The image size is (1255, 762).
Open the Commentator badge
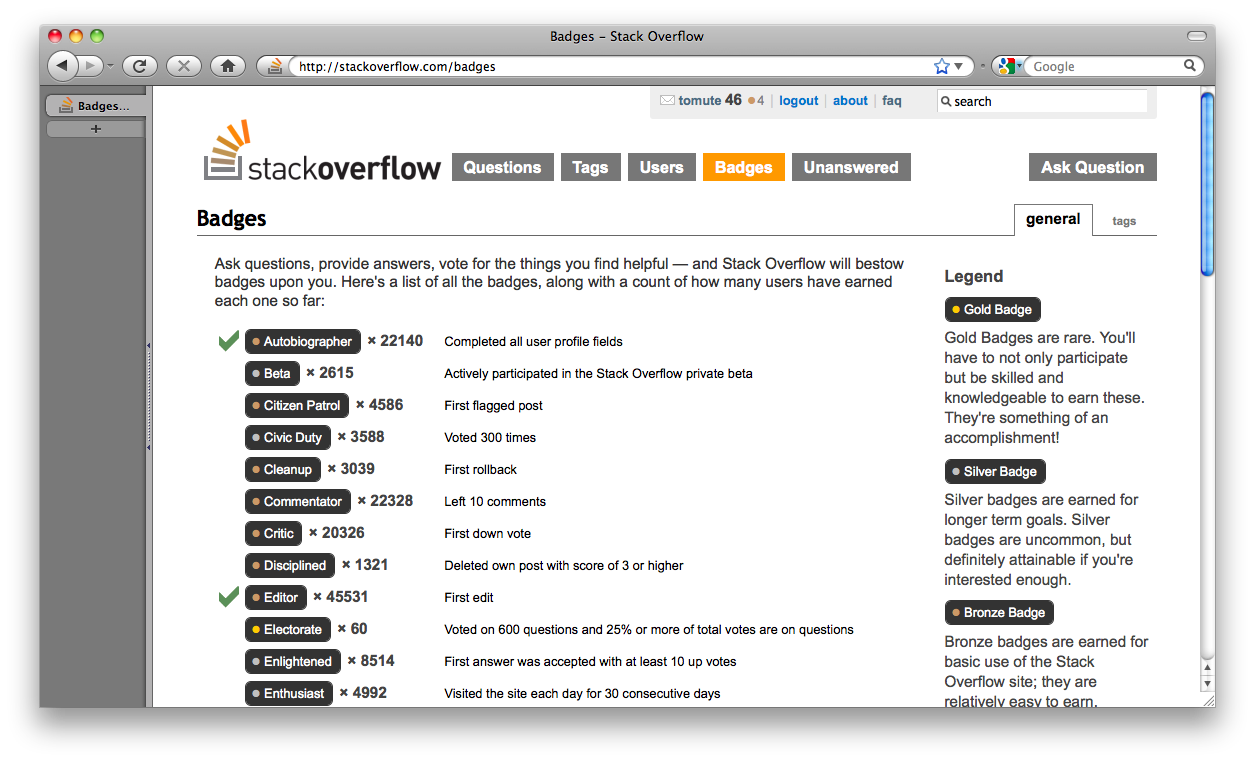click(297, 501)
